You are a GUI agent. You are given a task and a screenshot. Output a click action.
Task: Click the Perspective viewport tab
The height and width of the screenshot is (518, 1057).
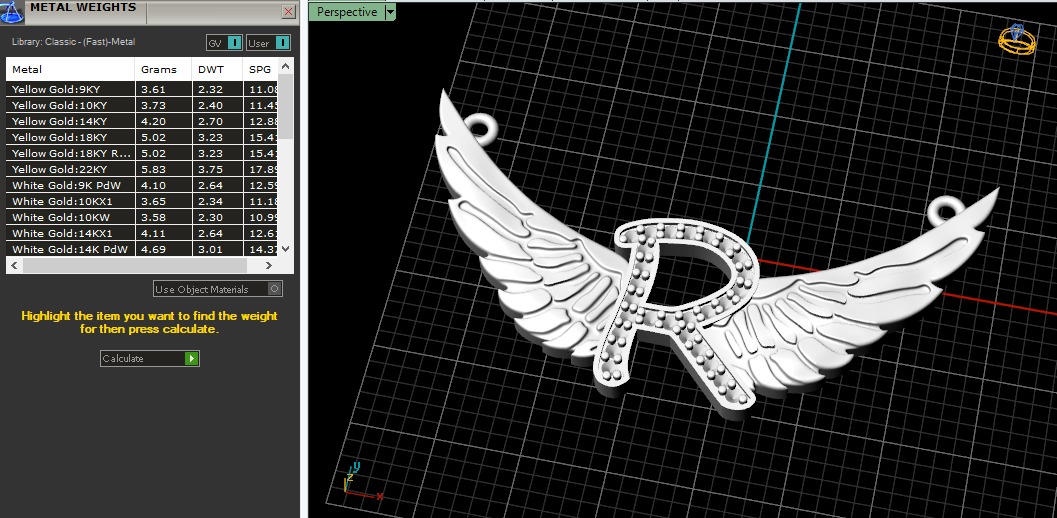click(346, 12)
